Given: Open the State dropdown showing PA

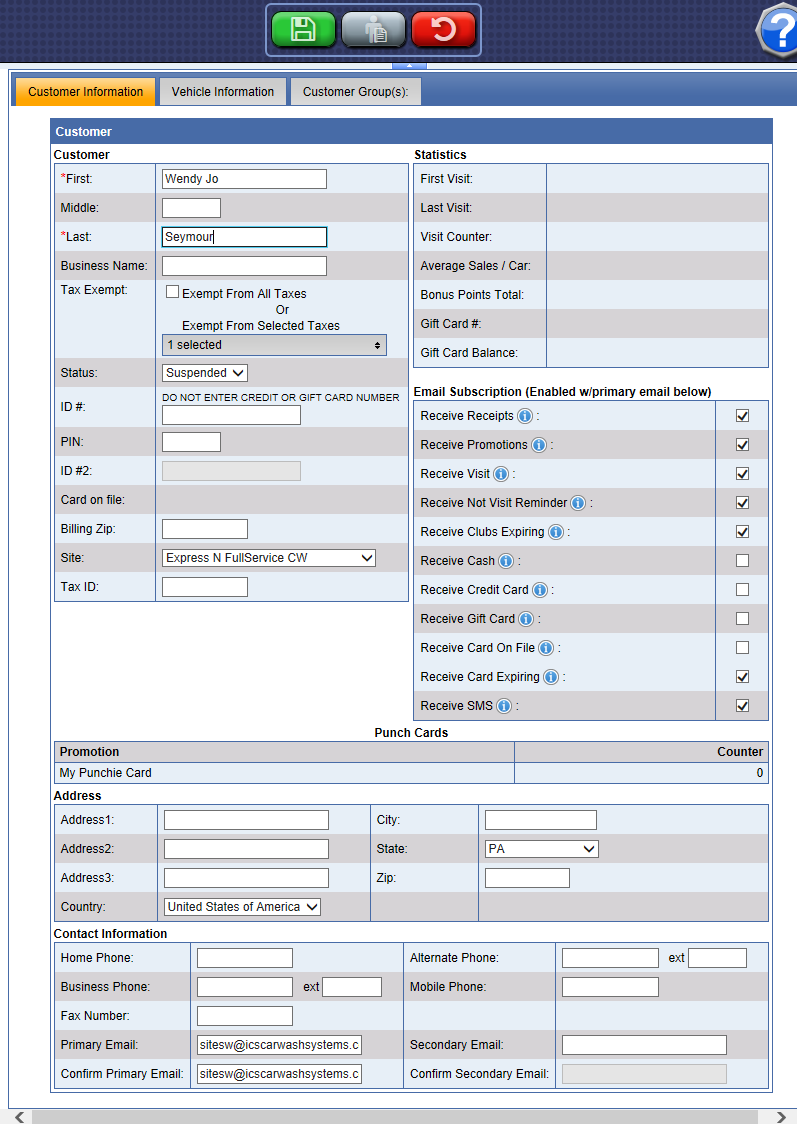Looking at the screenshot, I should (x=541, y=849).
